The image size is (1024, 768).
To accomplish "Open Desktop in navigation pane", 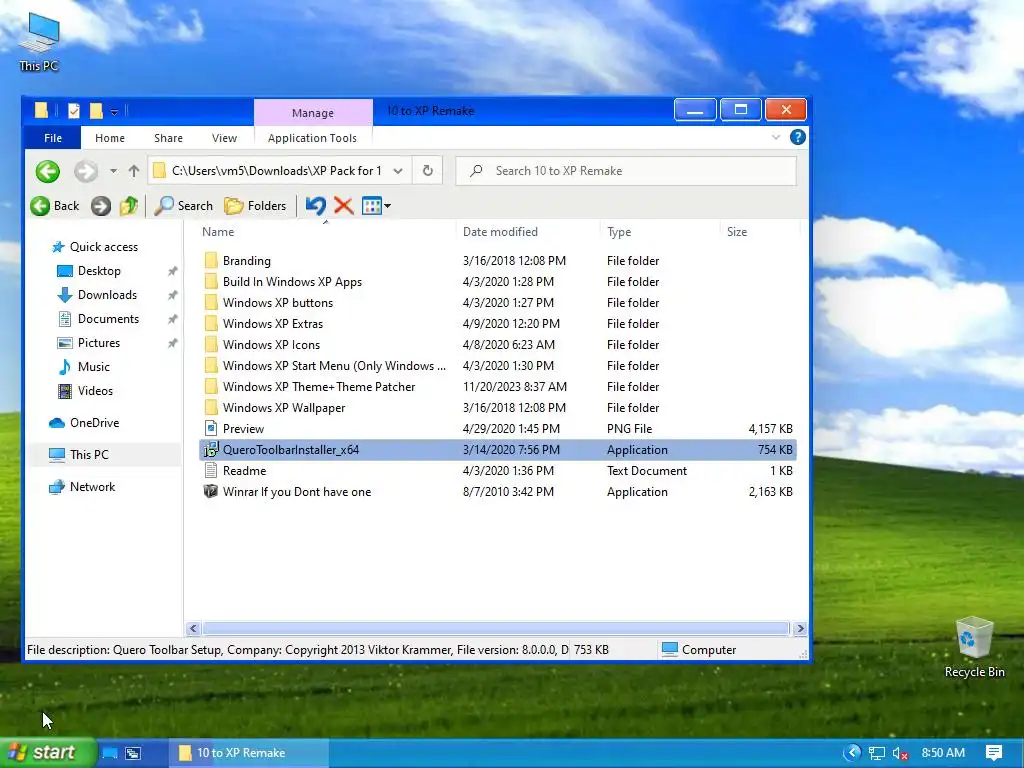I will (89, 270).
